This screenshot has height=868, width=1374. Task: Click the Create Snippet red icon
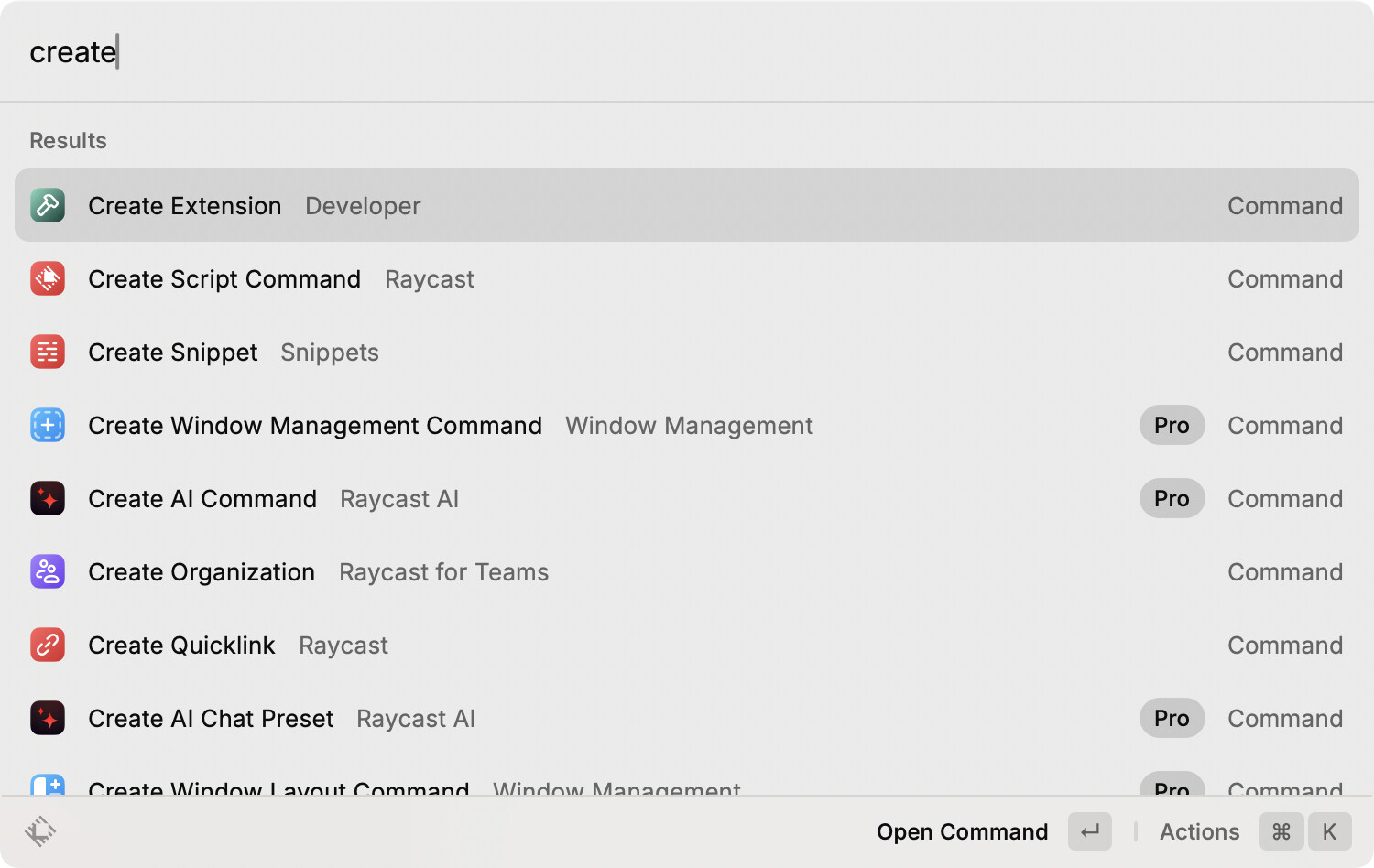click(48, 352)
